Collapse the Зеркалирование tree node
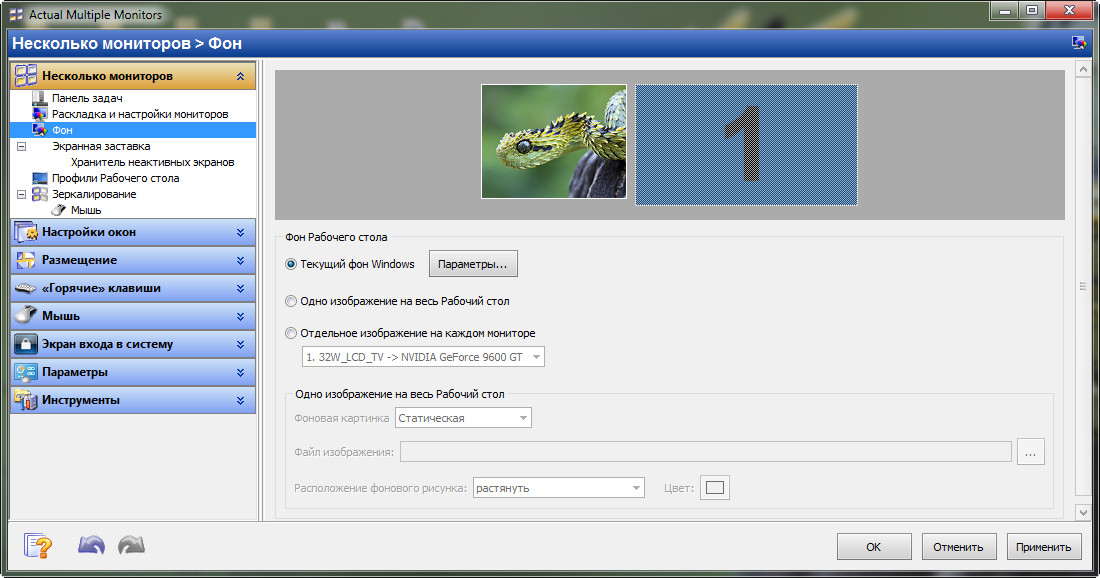Screen dimensions: 1100x578 point(22,194)
